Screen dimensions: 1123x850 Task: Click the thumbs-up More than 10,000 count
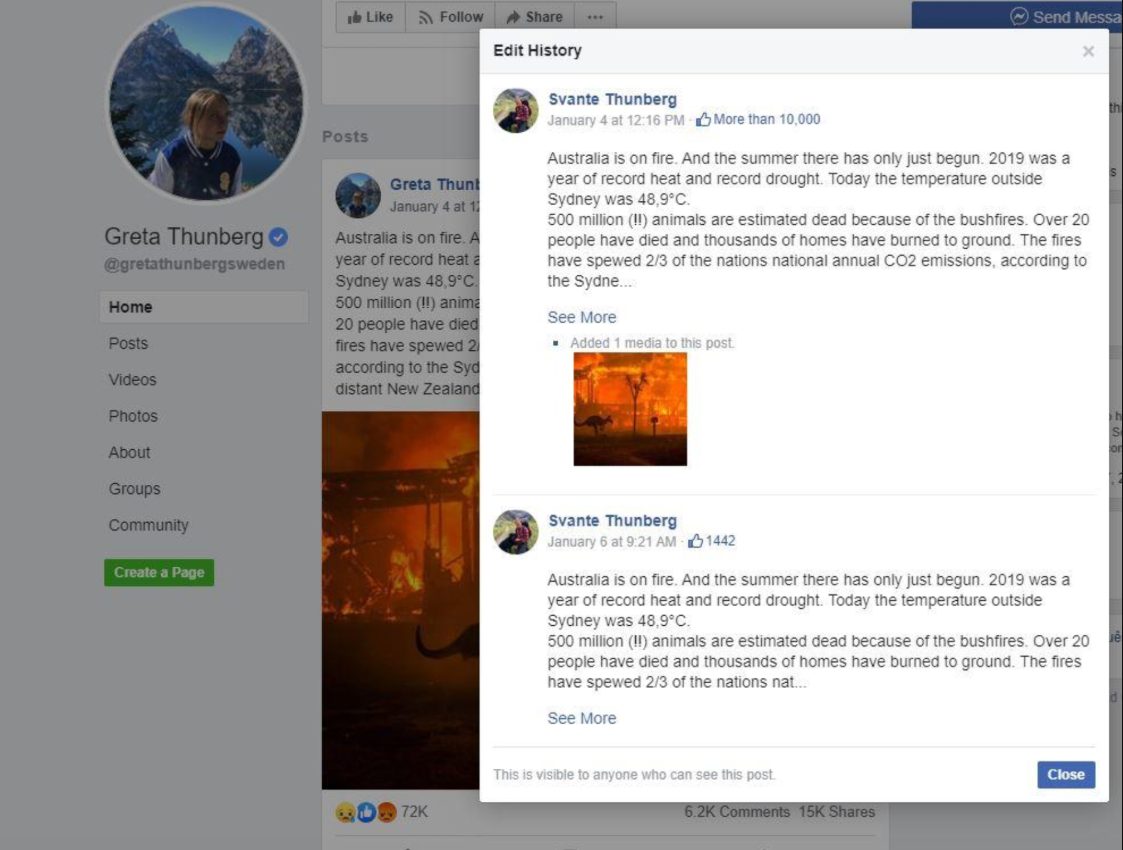[x=758, y=120]
